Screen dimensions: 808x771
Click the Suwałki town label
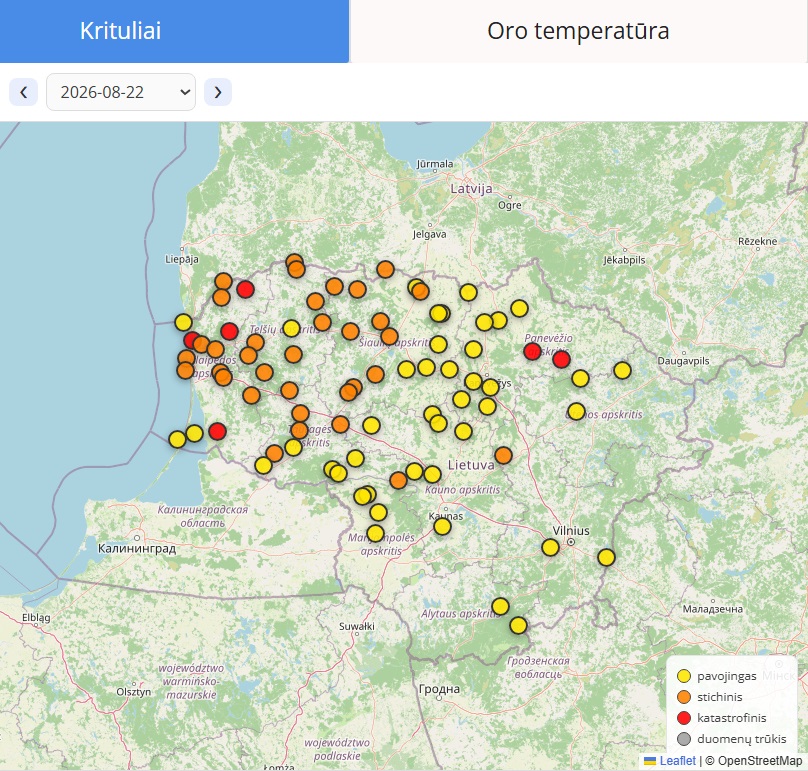[357, 626]
